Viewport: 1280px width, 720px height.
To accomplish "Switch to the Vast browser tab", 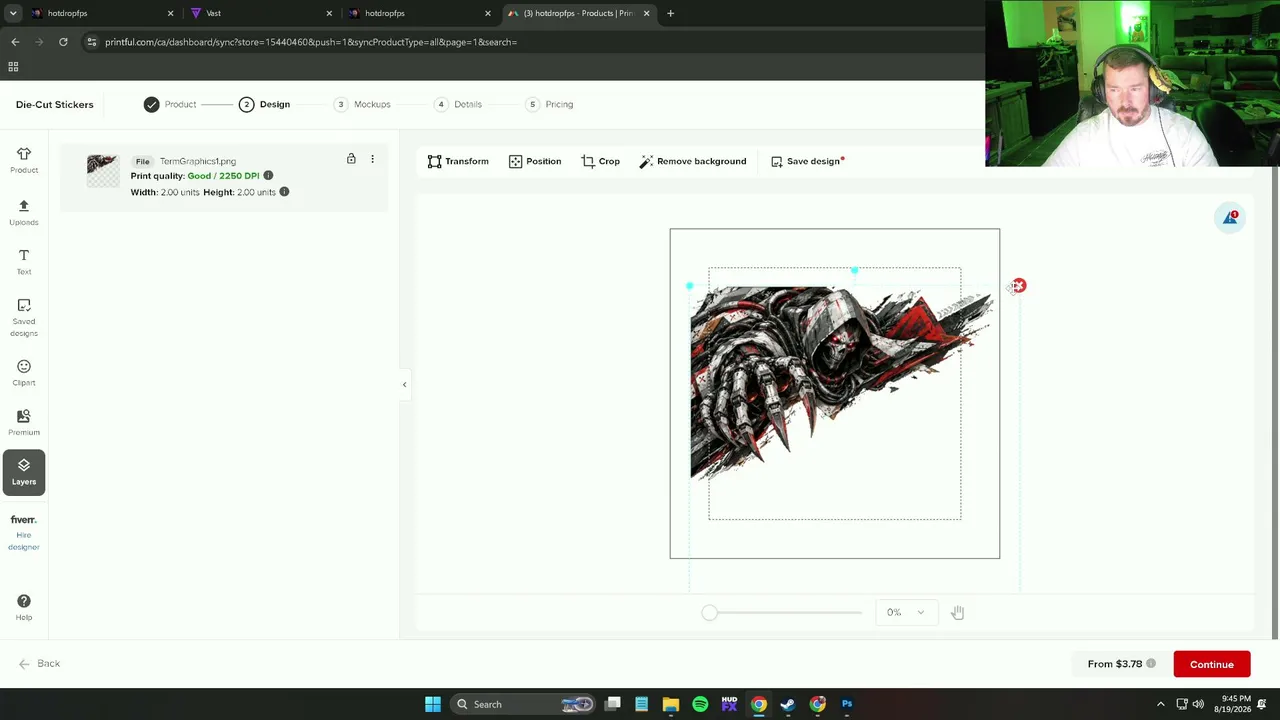I will click(x=258, y=13).
